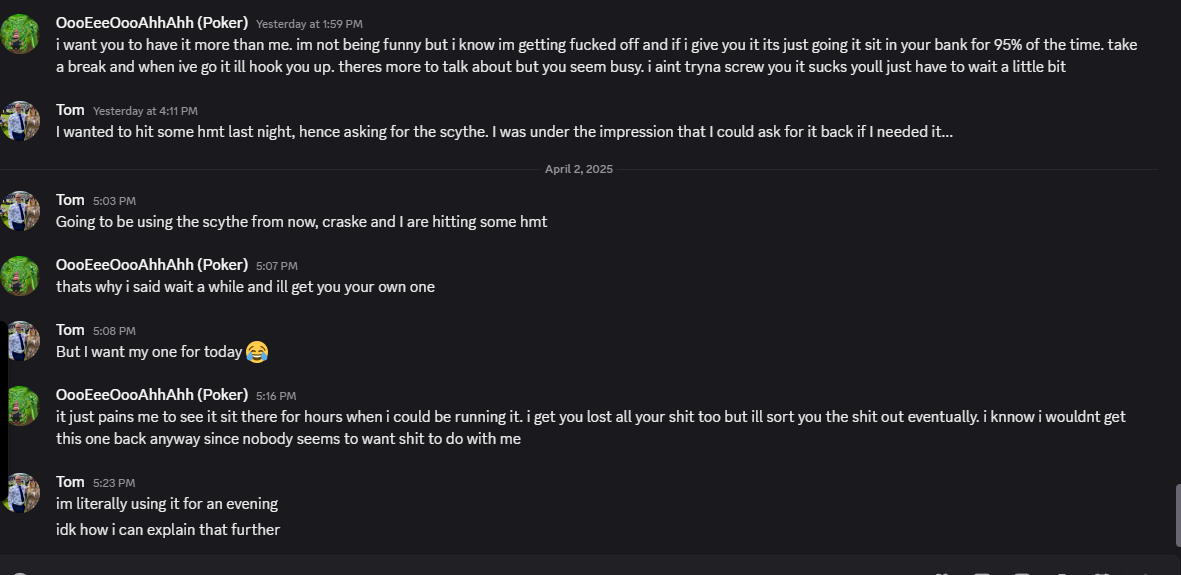View Poker's avatar on the 5:16 PM message
Screen dimensions: 1181x575
(20, 405)
